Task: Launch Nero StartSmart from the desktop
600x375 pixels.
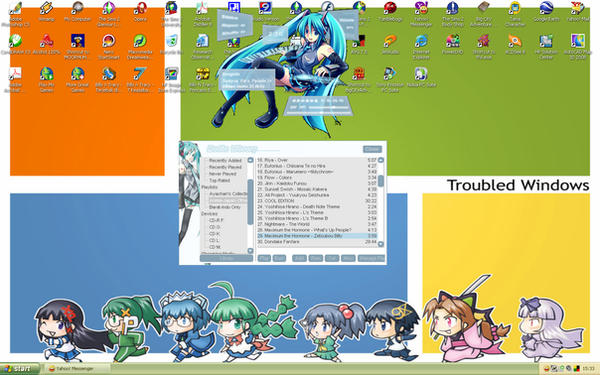Action: 109,47
